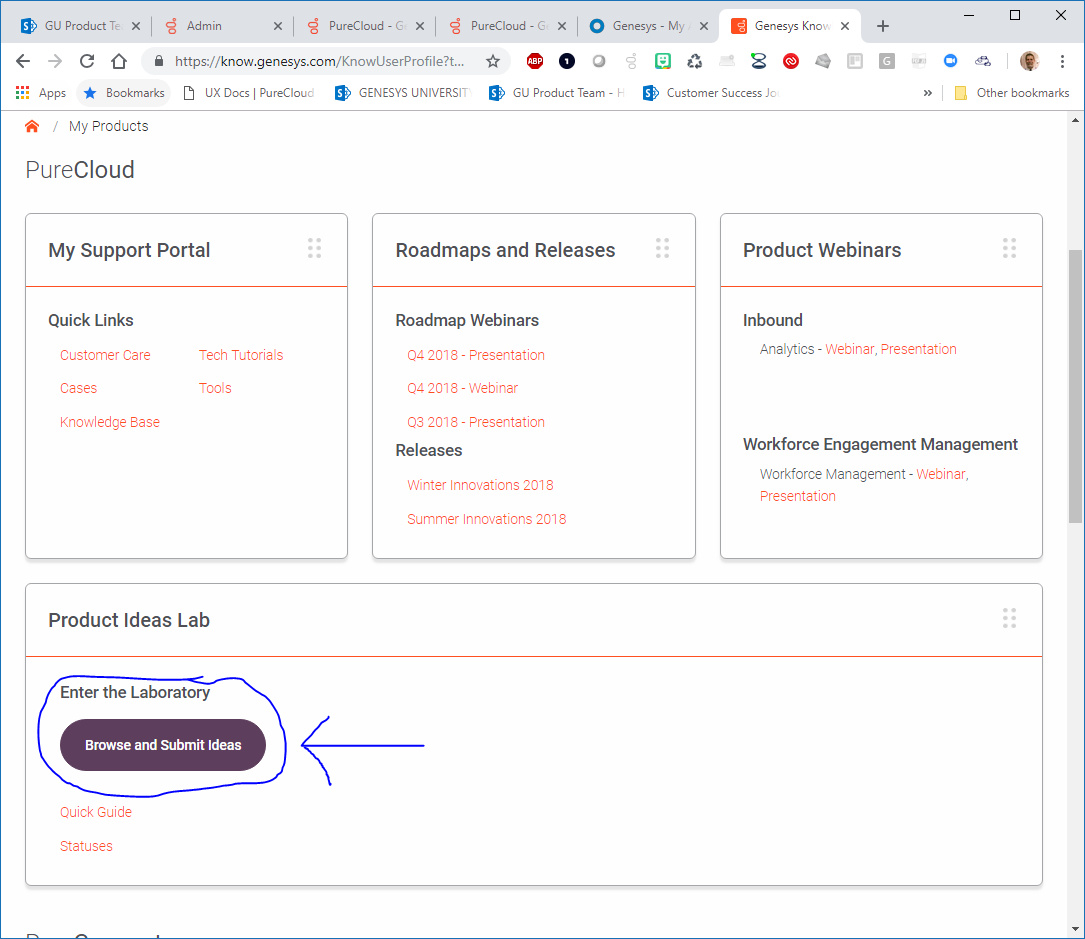Viewport: 1085px width, 939px height.
Task: Reload the page with the refresh icon
Action: pyautogui.click(x=86, y=61)
